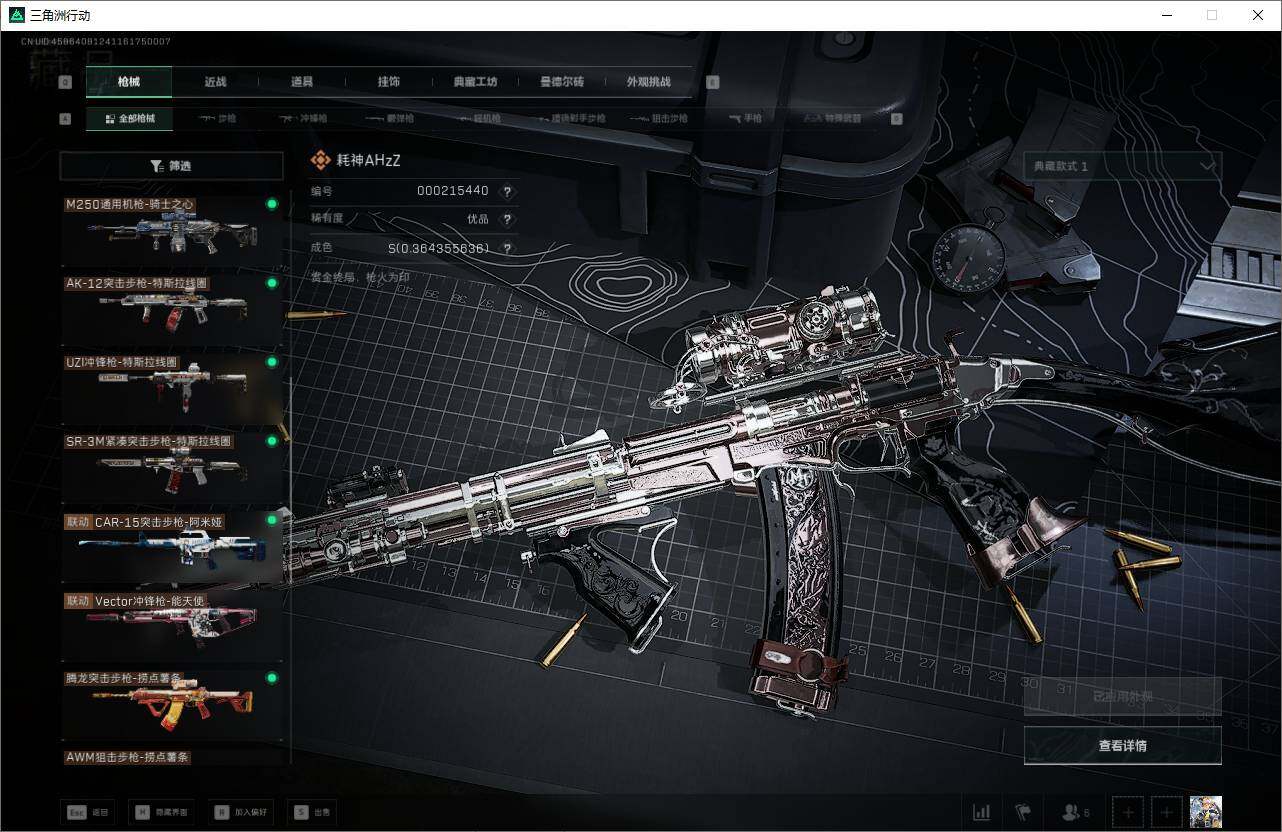The height and width of the screenshot is (832, 1282).
Task: Click the E key hint right of tabs
Action: pyautogui.click(x=713, y=82)
